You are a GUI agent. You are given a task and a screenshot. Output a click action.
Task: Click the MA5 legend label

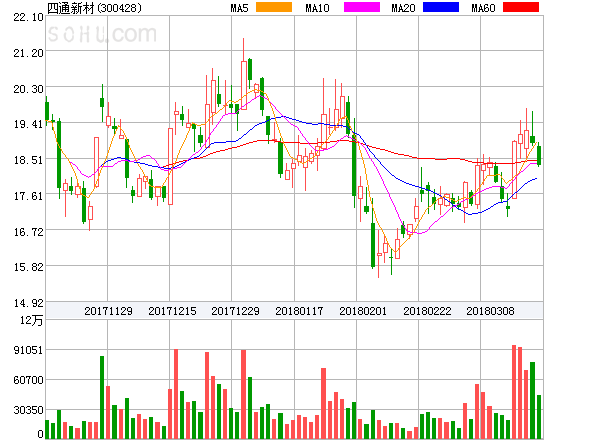point(239,8)
